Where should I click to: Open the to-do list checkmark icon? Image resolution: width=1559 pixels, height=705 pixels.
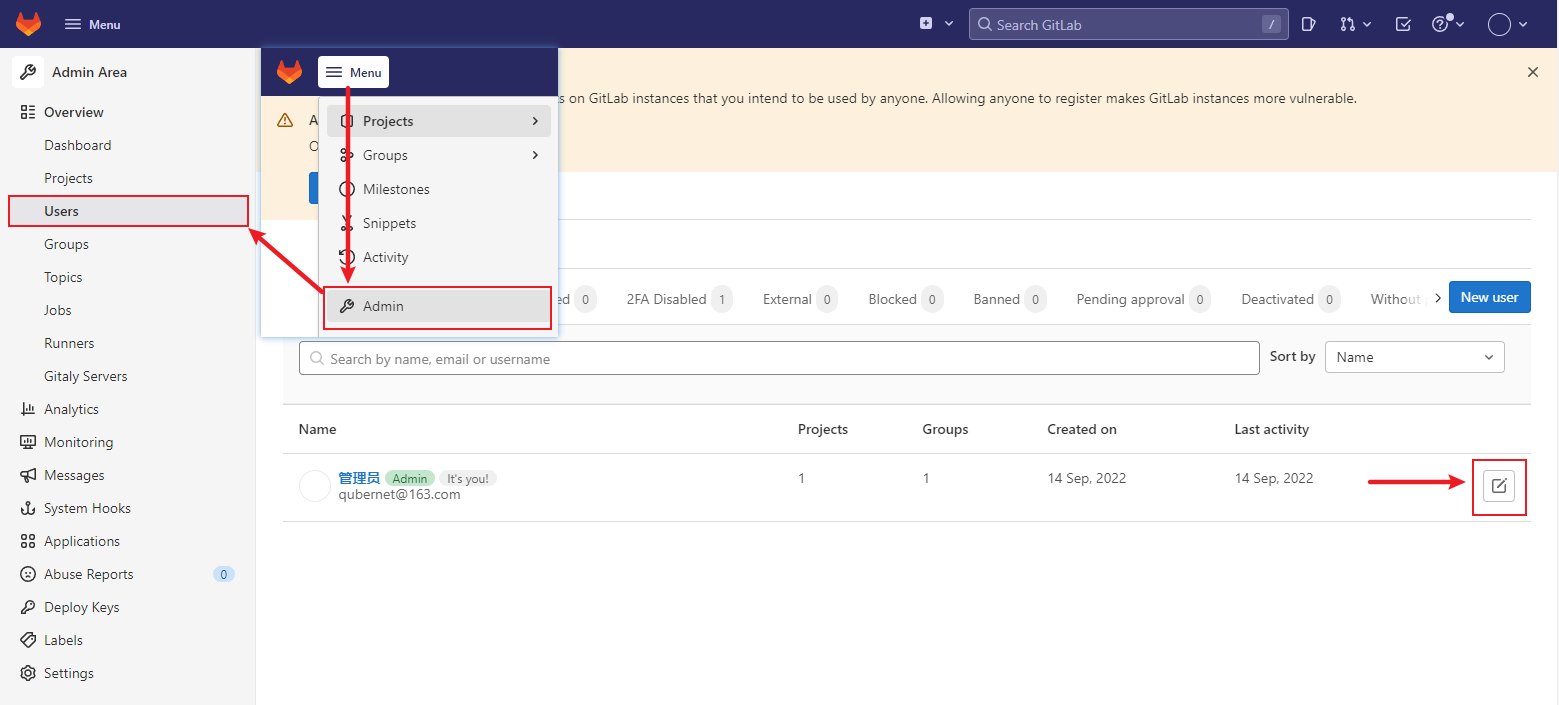[x=1403, y=24]
